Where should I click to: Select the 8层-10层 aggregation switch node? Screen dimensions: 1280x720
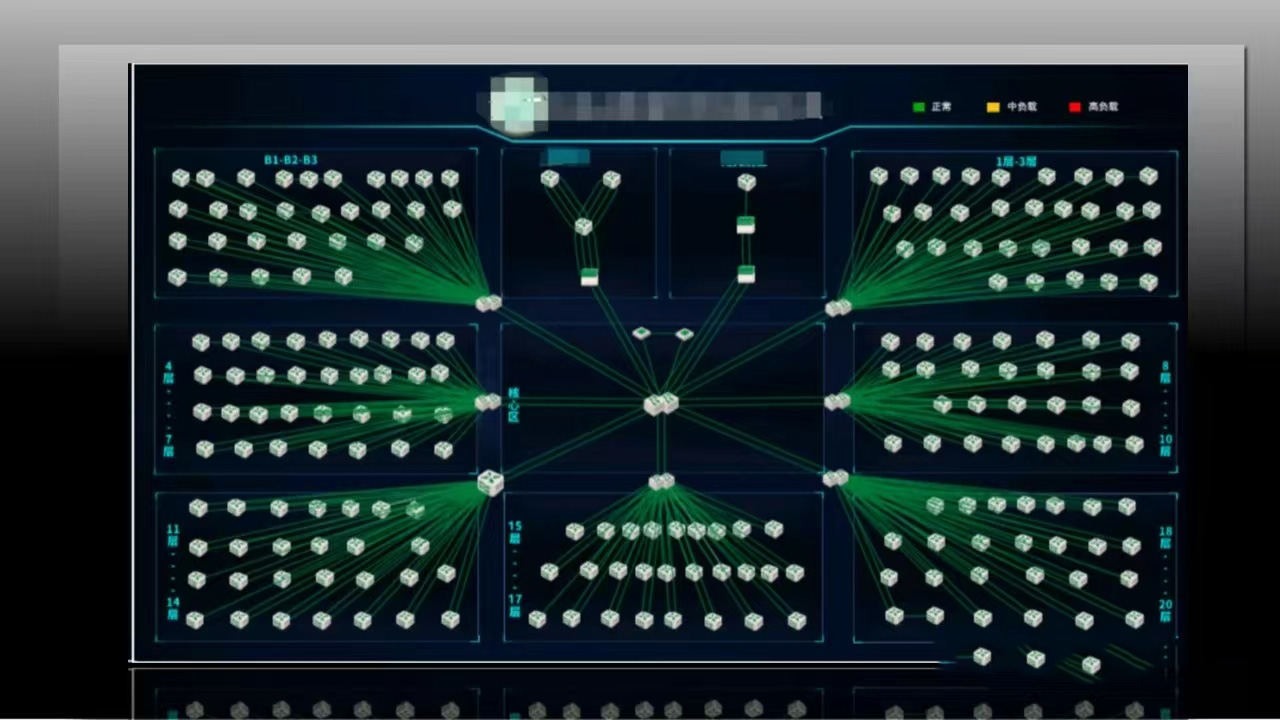(x=836, y=401)
